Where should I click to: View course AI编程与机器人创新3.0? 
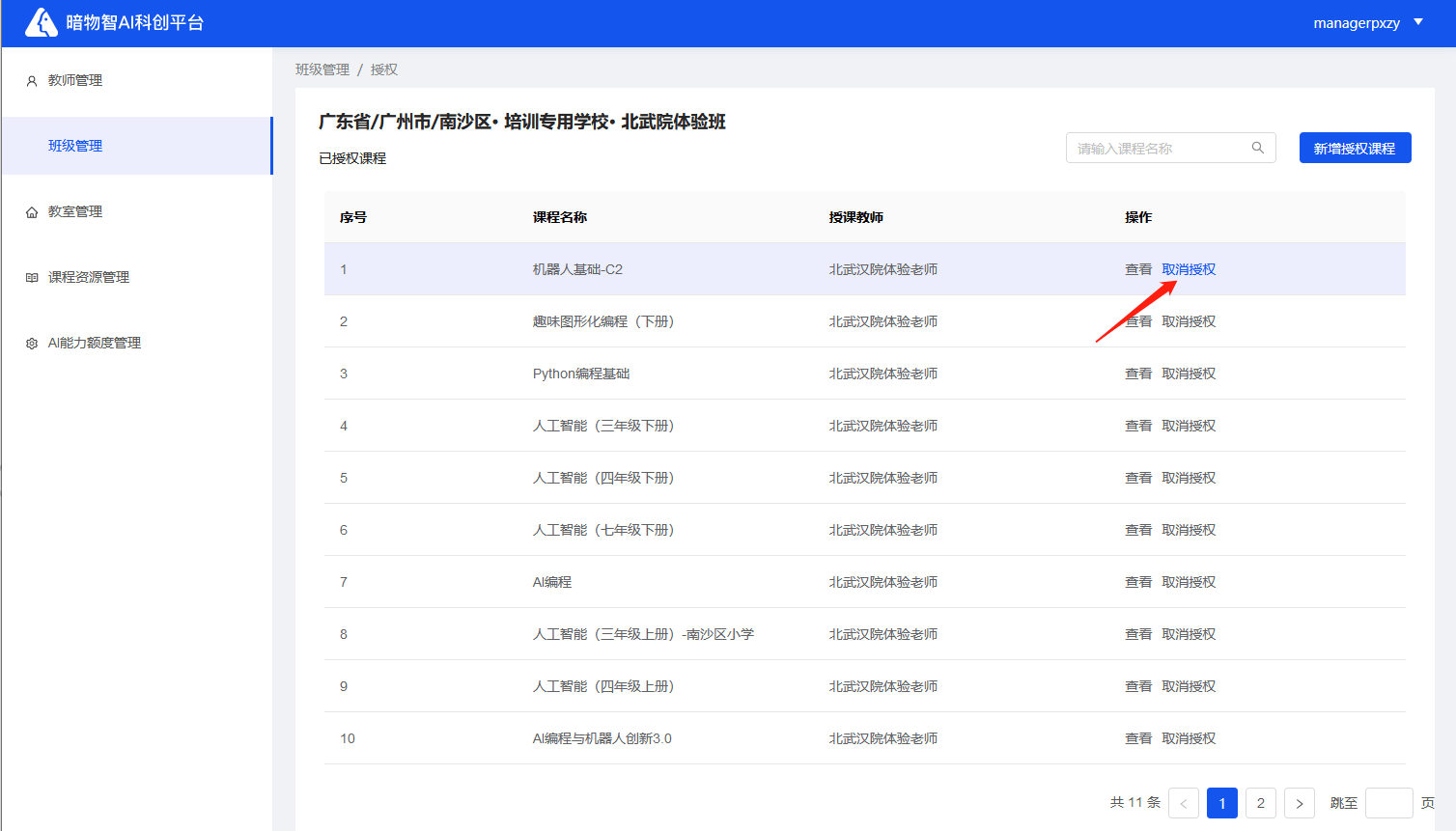pos(1138,738)
